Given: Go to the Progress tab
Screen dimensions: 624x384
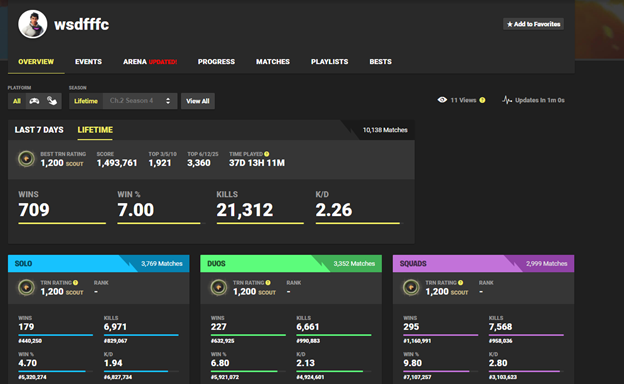Looking at the screenshot, I should click(x=216, y=62).
